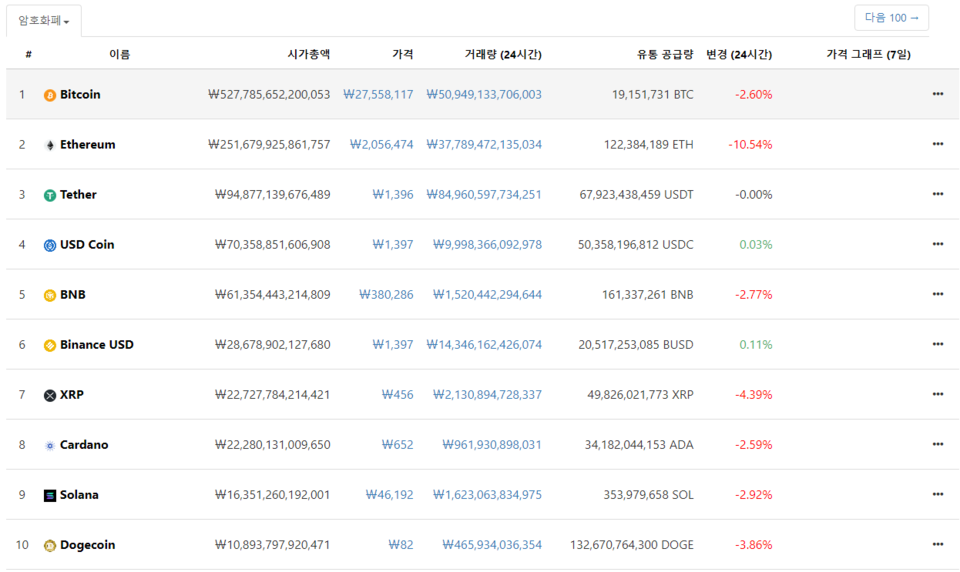
Task: Click the Solana logo icon
Action: tap(50, 495)
